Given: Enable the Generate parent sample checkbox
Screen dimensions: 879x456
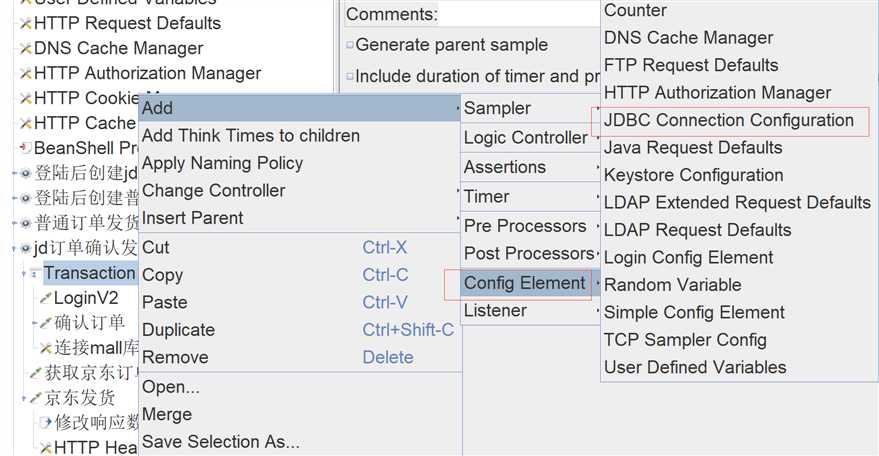Looking at the screenshot, I should 350,45.
